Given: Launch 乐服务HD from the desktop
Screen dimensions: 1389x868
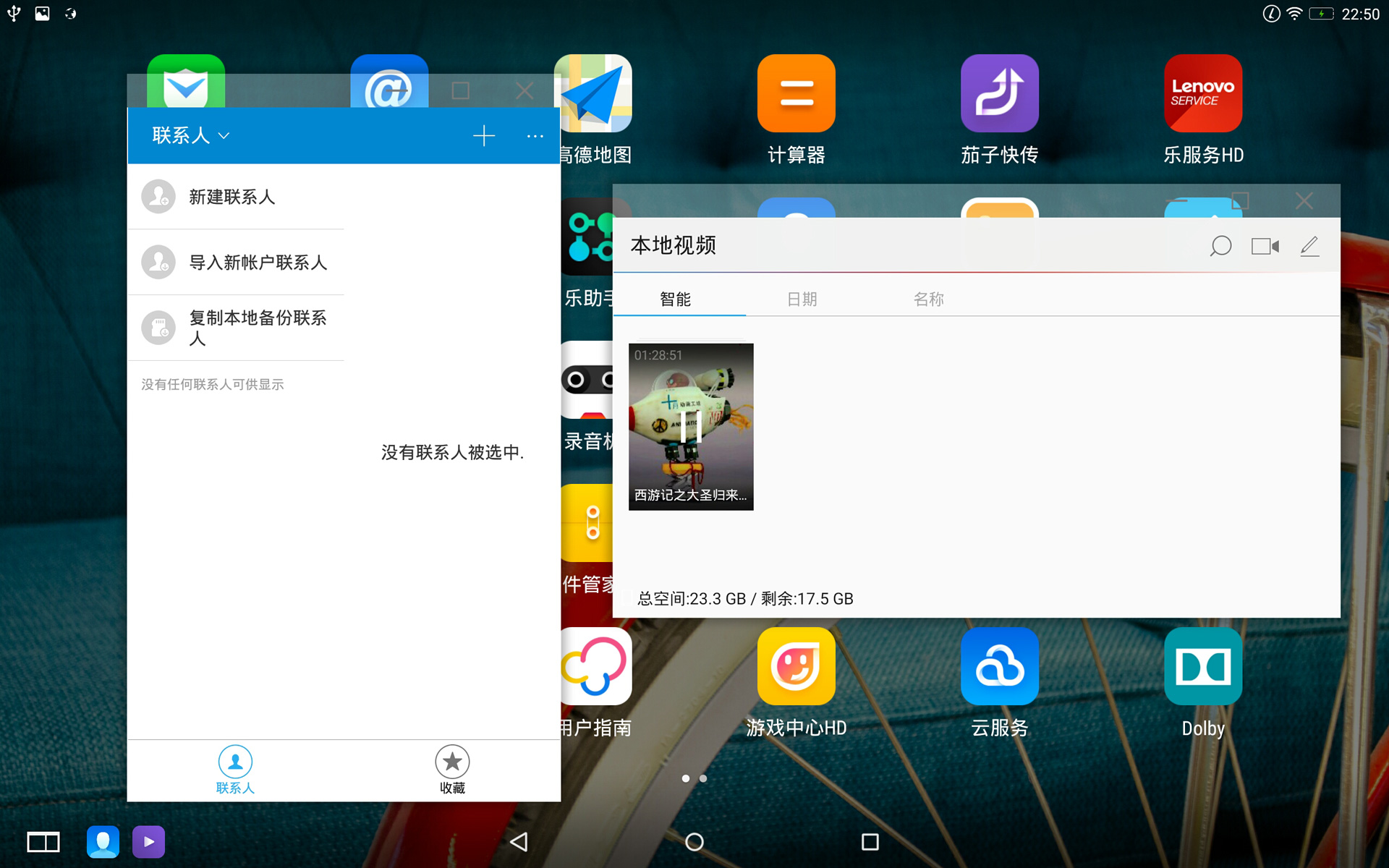Looking at the screenshot, I should 1202,94.
